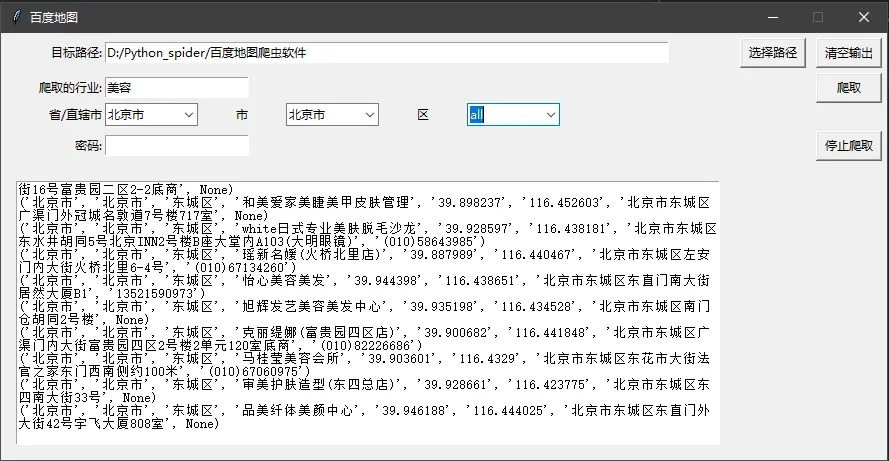Click the 百度地图 window title
The width and height of the screenshot is (889, 461).
click(54, 18)
